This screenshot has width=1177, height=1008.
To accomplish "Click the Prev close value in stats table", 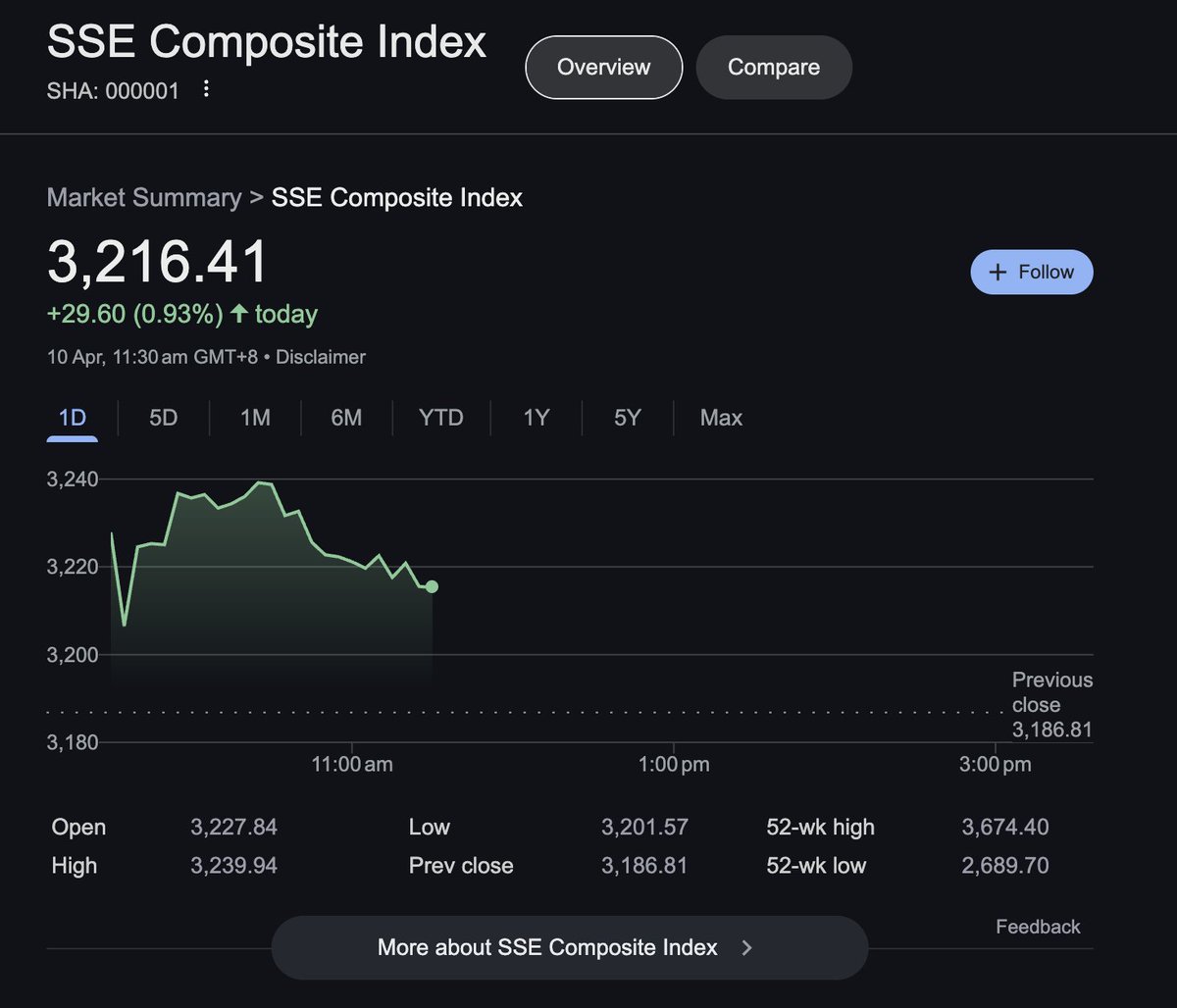I will pos(644,866).
